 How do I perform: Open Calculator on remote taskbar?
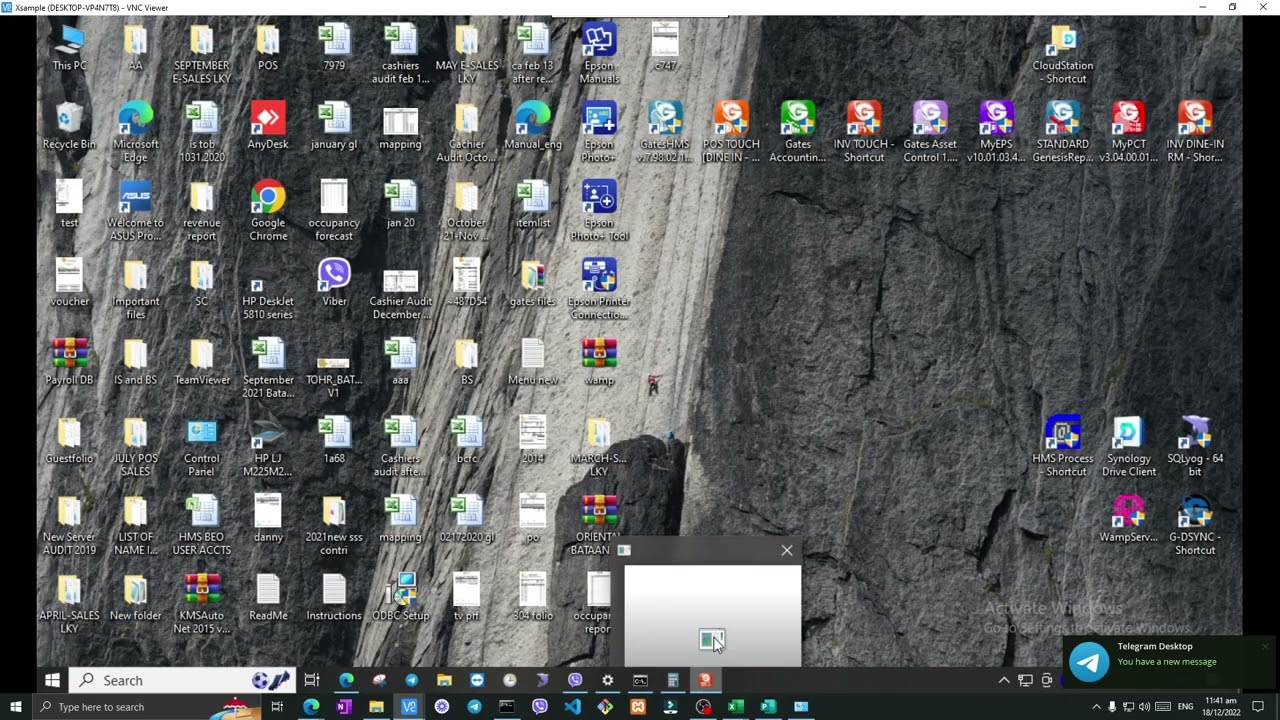click(x=673, y=680)
